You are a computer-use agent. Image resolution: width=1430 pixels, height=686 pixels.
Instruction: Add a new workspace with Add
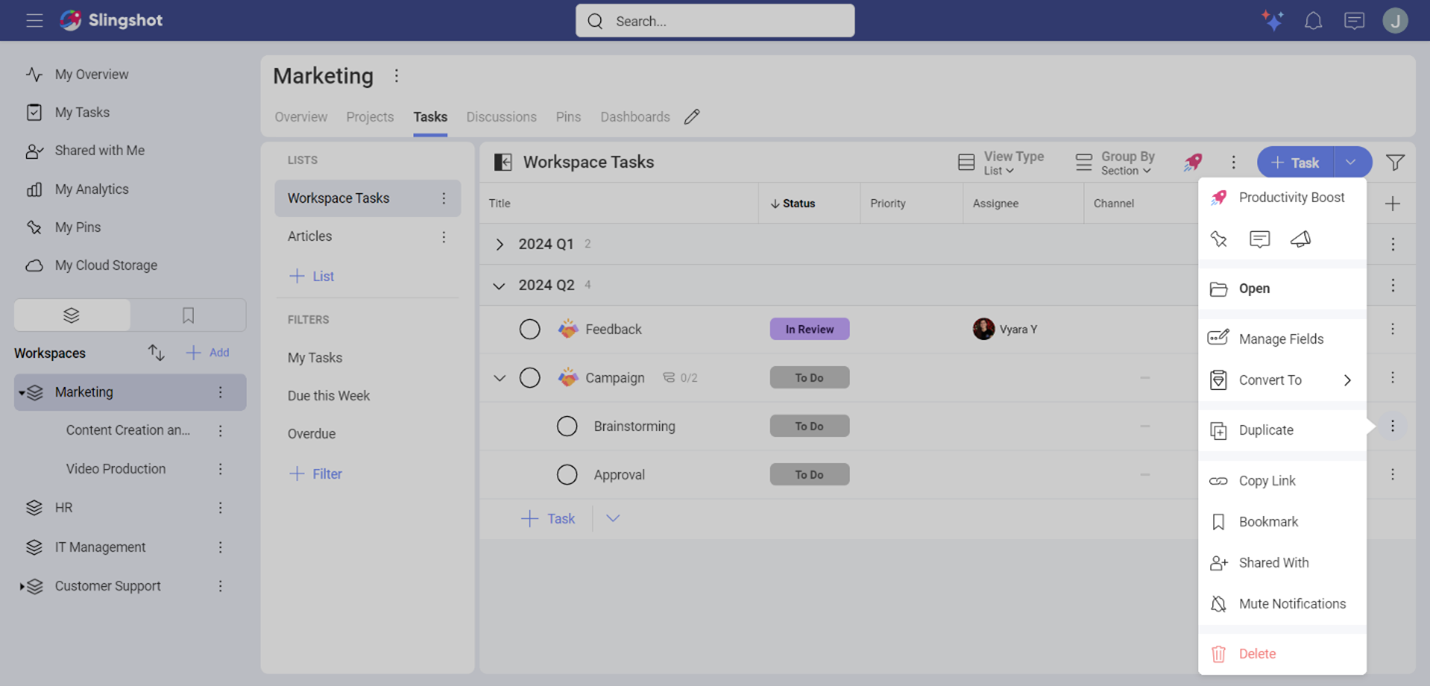pyautogui.click(x=208, y=352)
